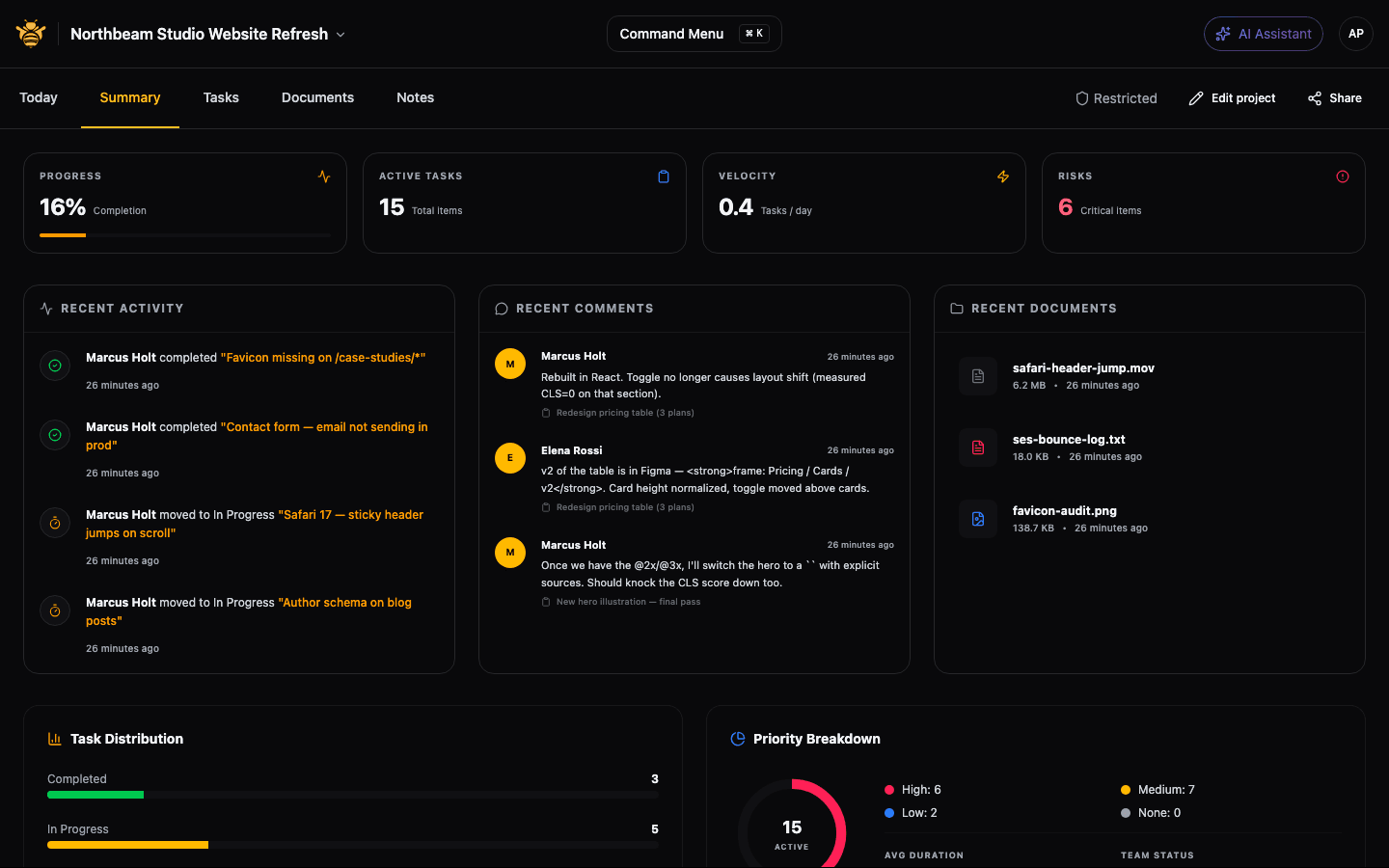Click the clipboard icon on Active Tasks card
This screenshot has height=868, width=1389.
point(664,176)
